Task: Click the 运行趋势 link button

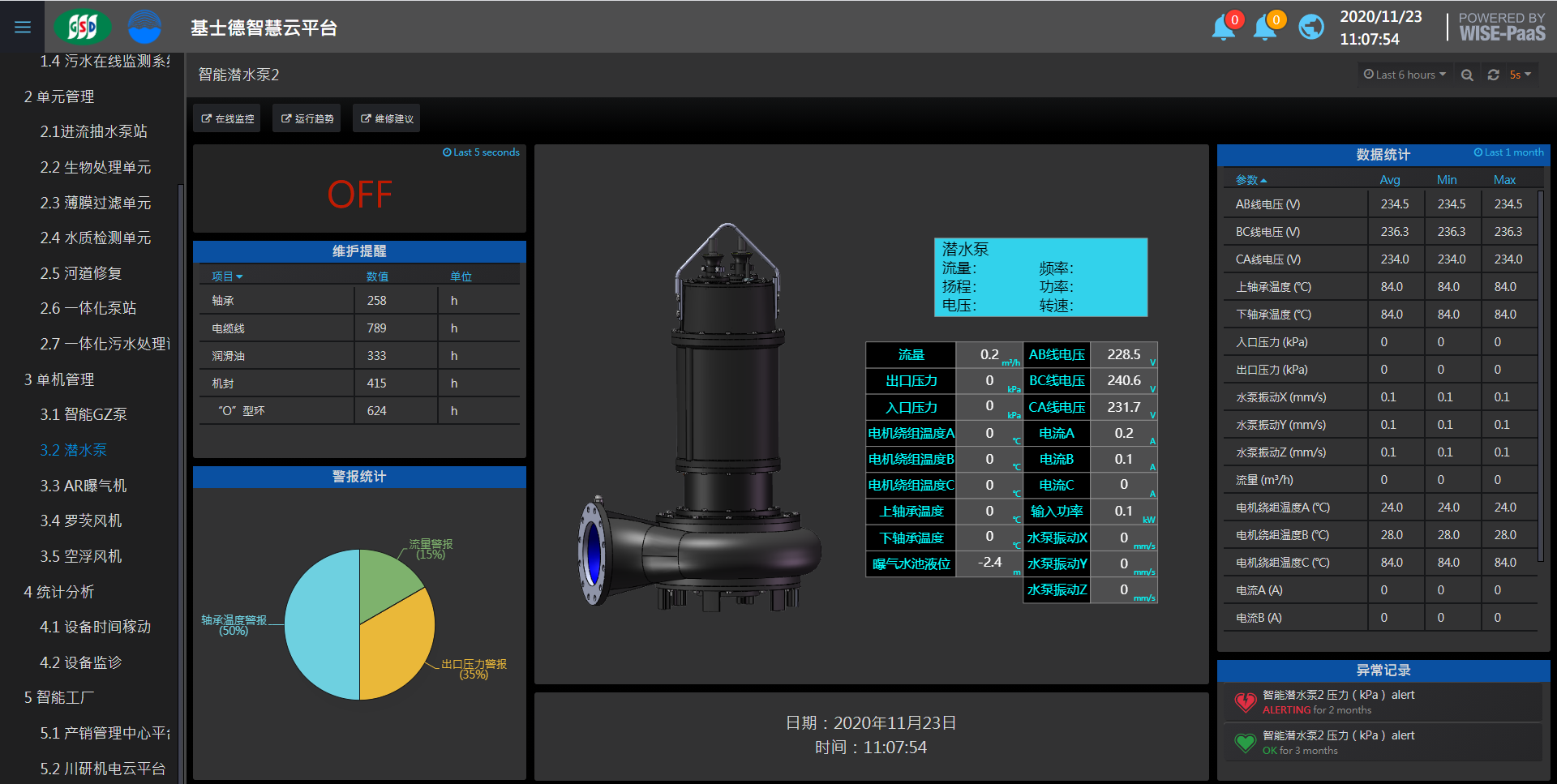Action: coord(307,119)
